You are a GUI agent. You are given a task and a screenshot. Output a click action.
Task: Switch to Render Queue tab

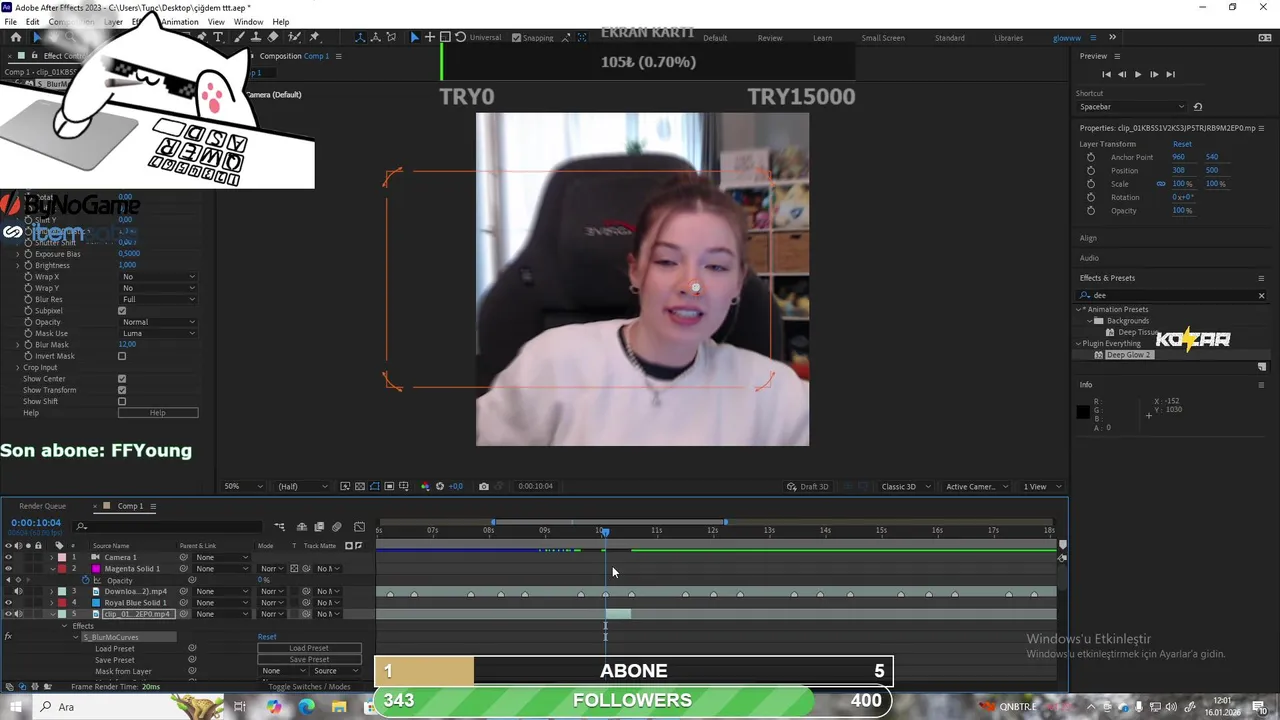point(42,506)
